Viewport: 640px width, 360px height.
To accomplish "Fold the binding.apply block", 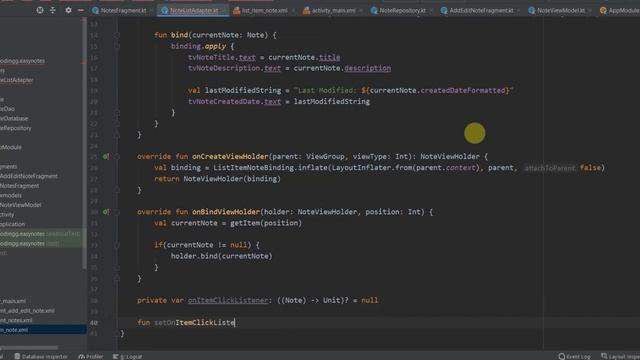I will pos(117,47).
